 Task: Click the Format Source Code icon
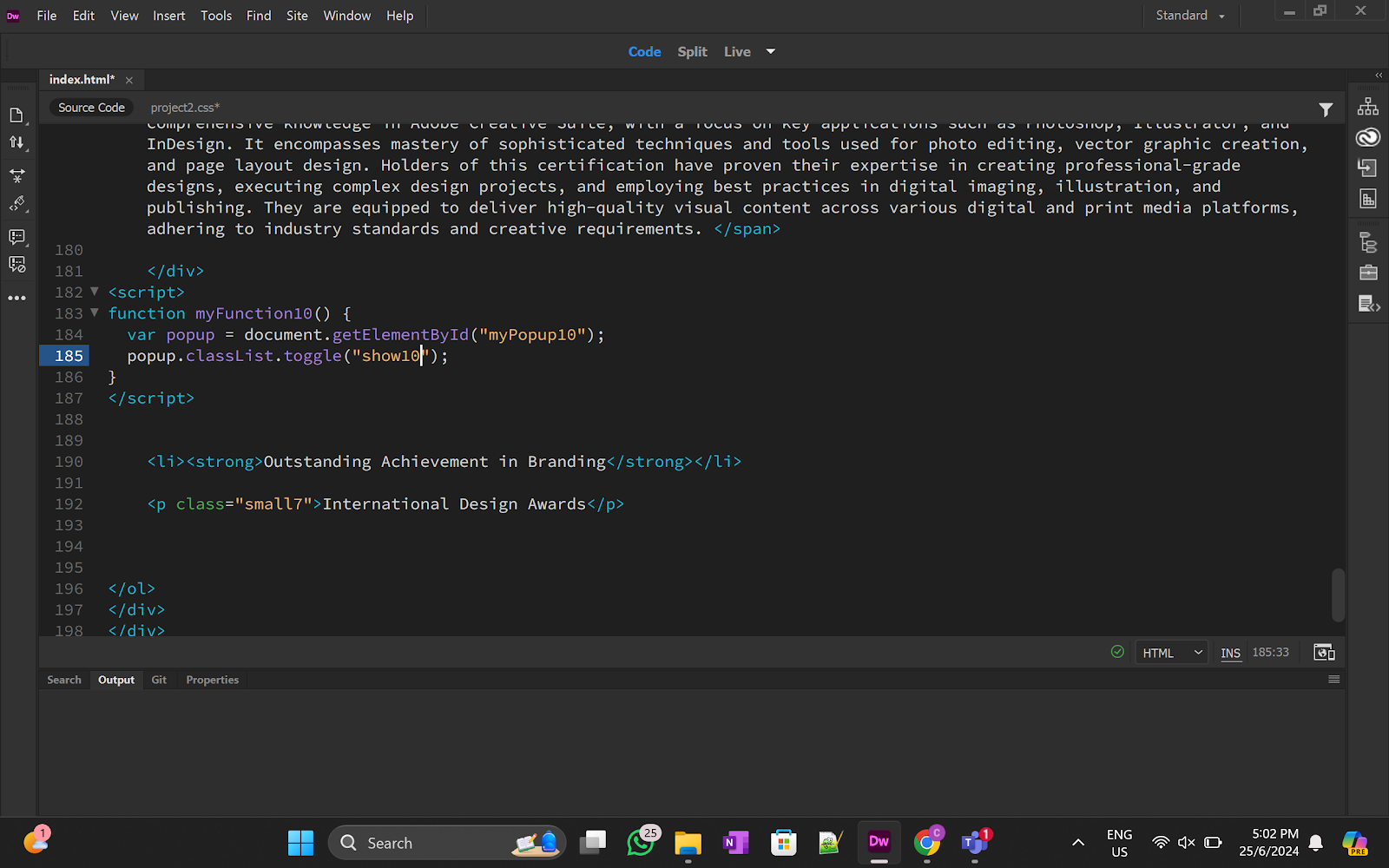[16, 204]
